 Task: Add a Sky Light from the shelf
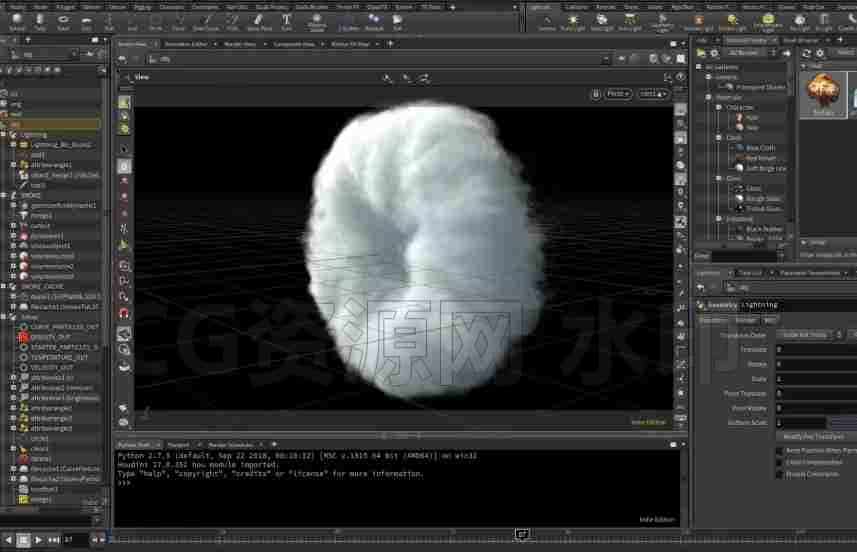pyautogui.click(x=800, y=22)
